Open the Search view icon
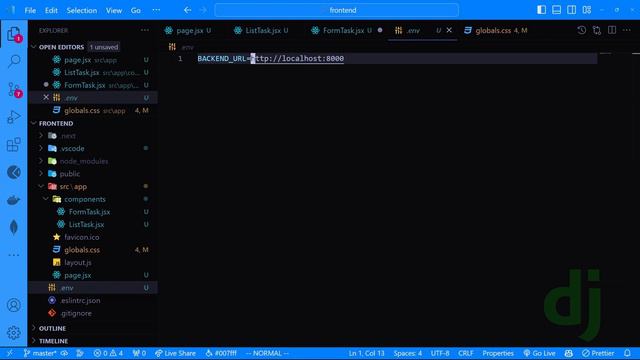Image resolution: width=640 pixels, height=360 pixels. click(13, 61)
